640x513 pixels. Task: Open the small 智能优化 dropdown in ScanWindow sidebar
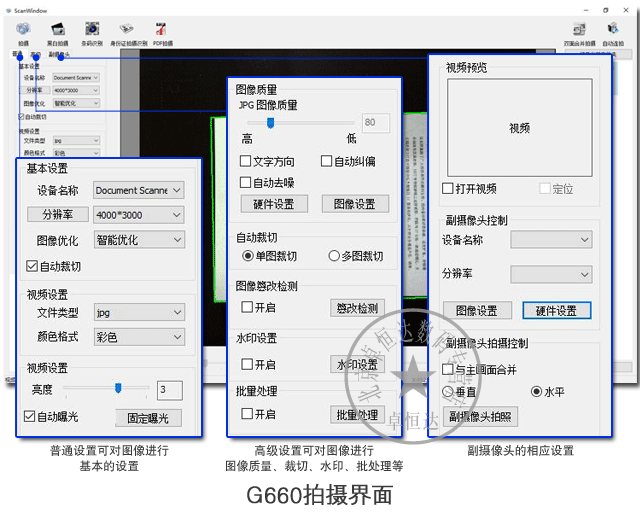76,103
